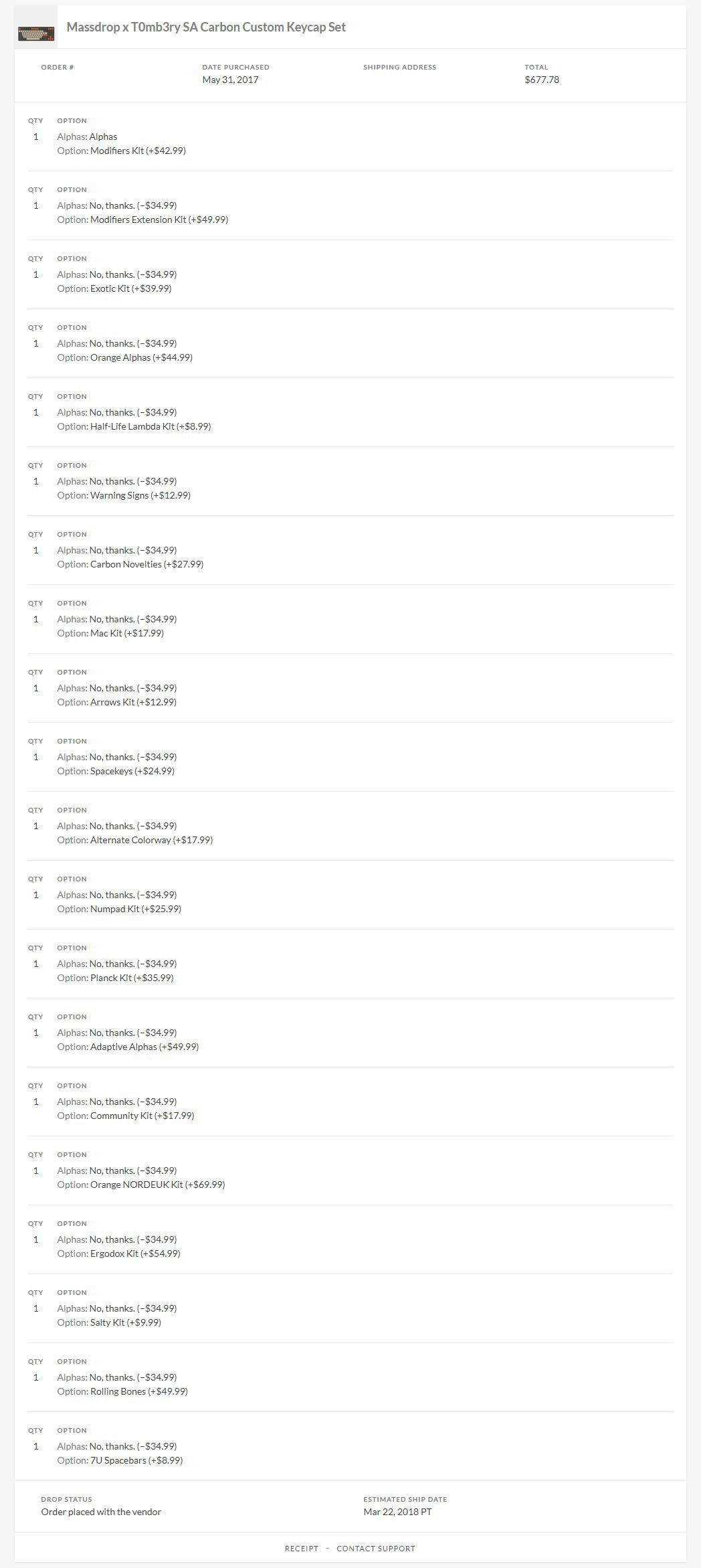The width and height of the screenshot is (701, 1568).
Task: Open the Massdrop x T0mb3ry SA Carbon title
Action: point(206,27)
